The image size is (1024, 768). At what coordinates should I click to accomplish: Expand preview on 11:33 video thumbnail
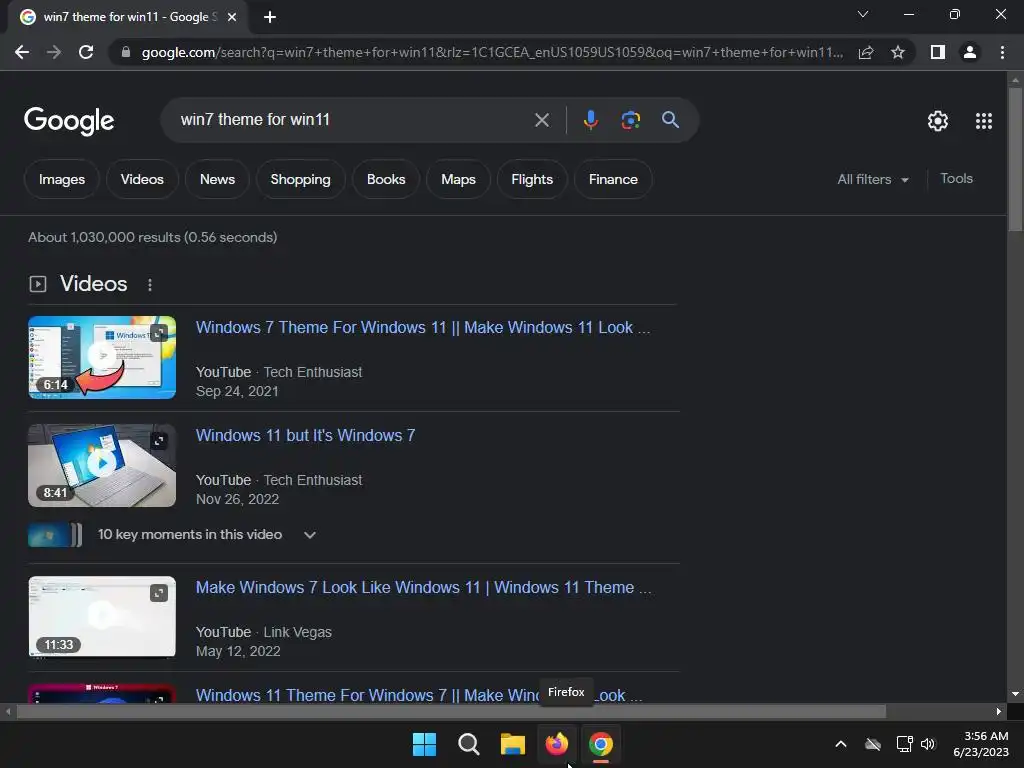pyautogui.click(x=159, y=593)
